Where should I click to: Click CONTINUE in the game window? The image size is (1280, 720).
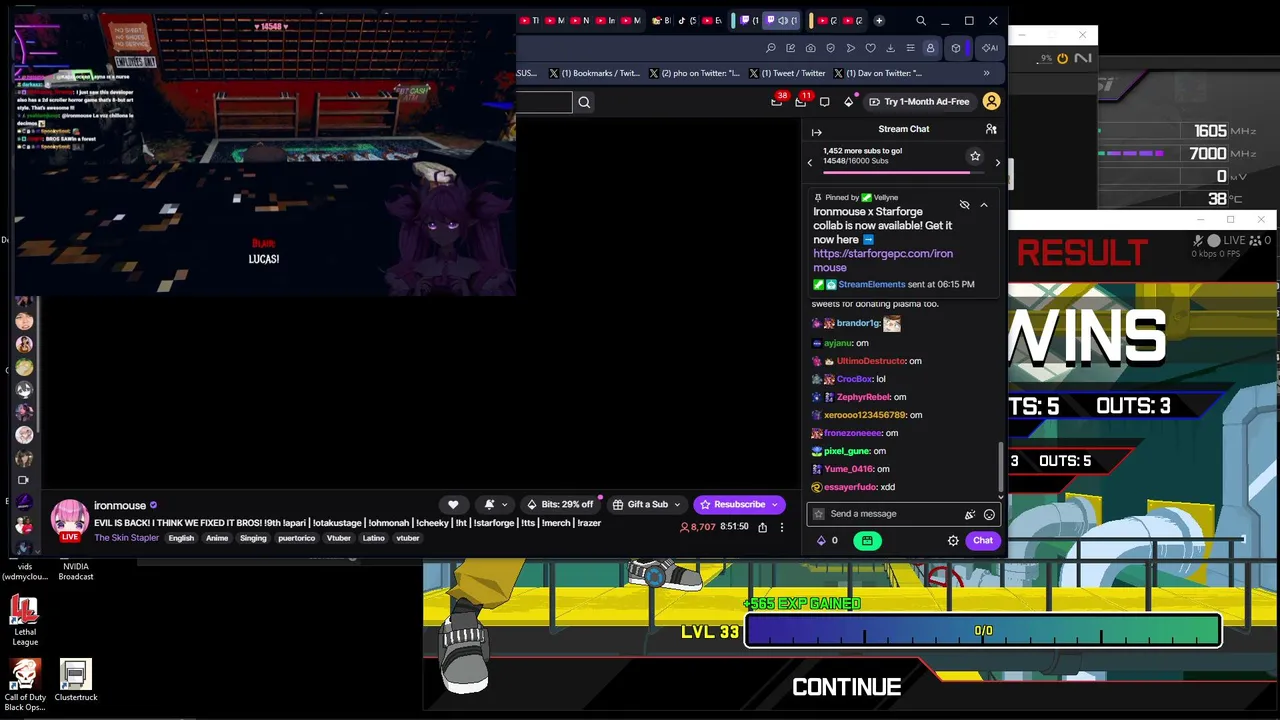[x=847, y=687]
